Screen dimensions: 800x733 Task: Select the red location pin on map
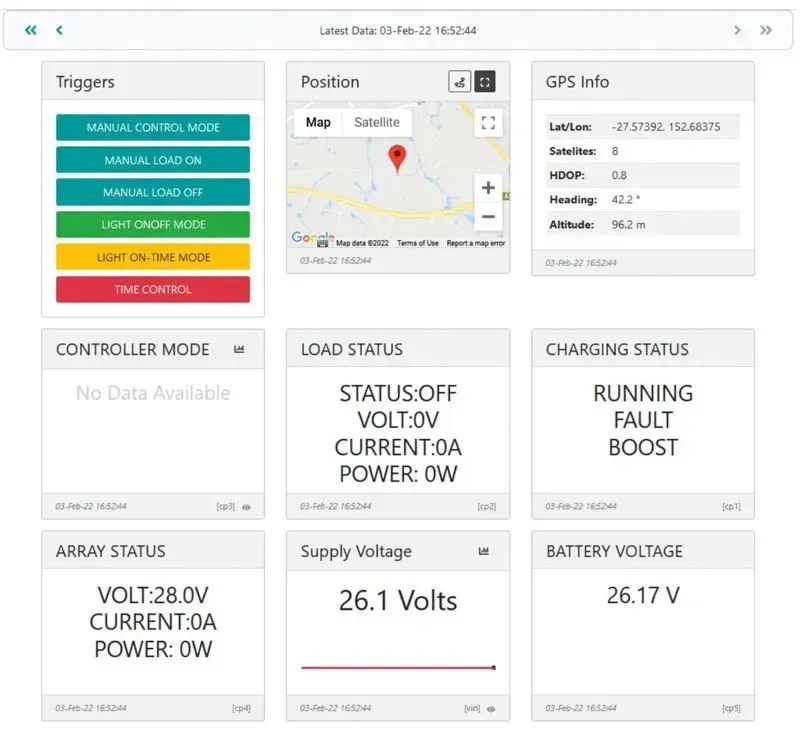point(397,158)
